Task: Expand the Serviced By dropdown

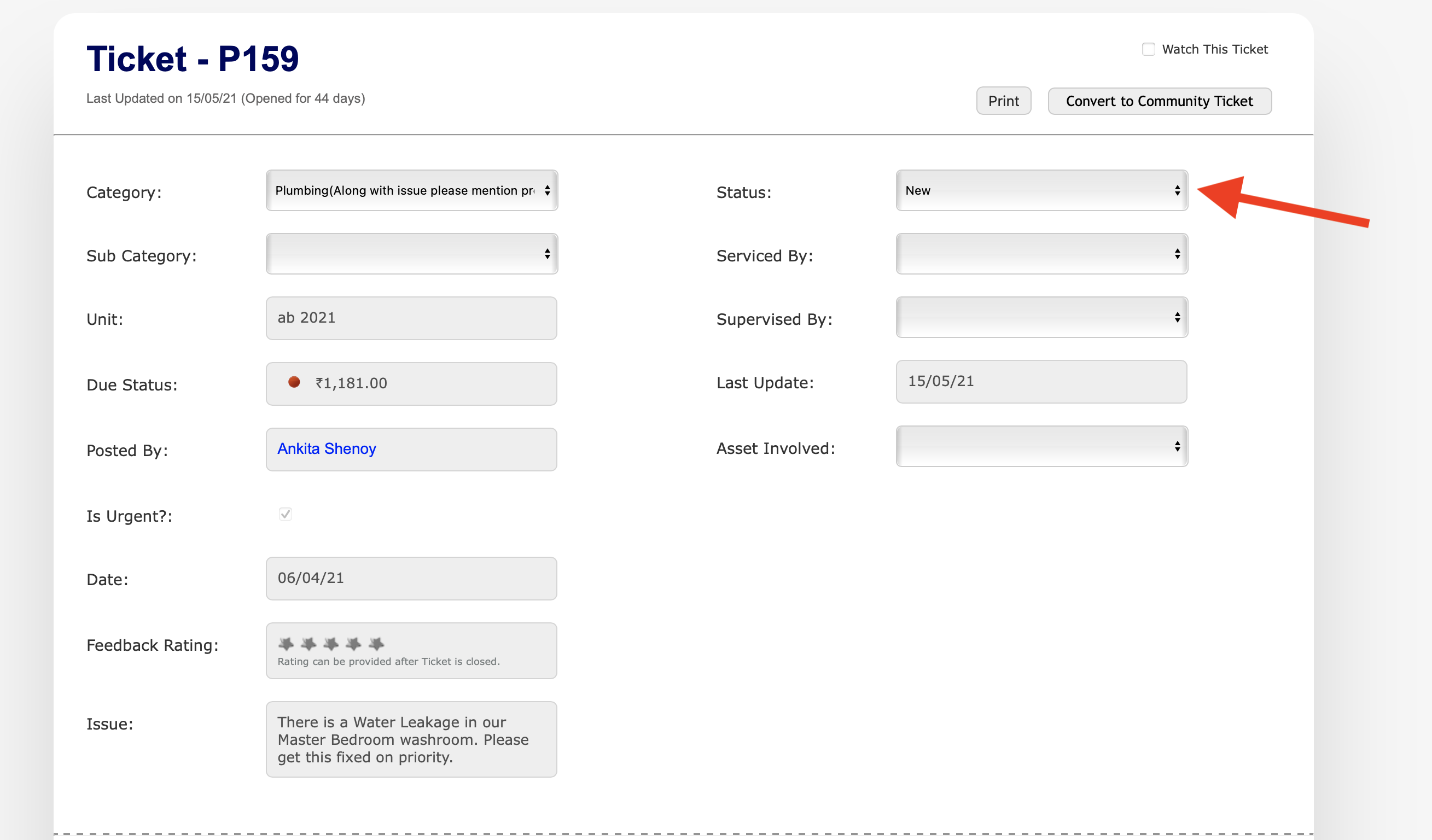Action: [1041, 254]
